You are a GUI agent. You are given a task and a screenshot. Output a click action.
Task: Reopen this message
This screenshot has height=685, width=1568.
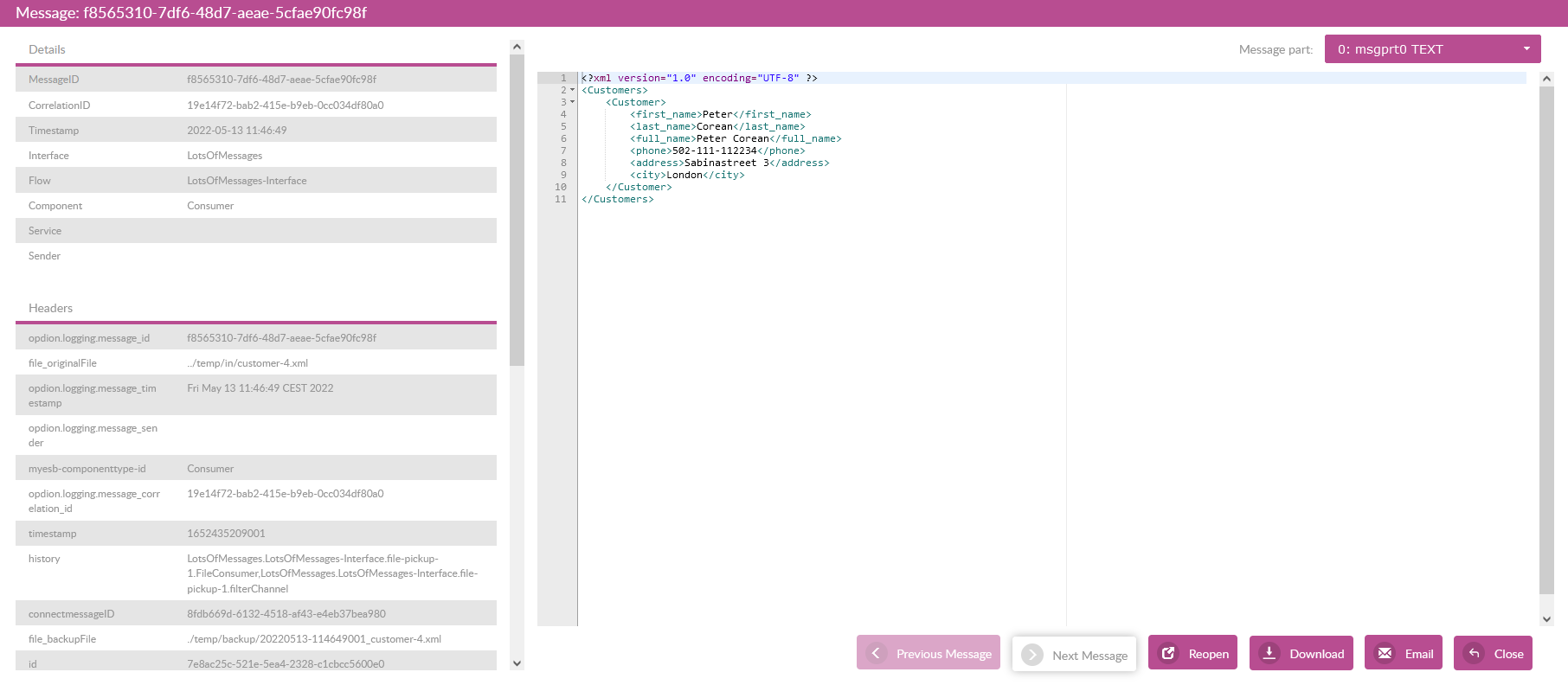[x=1192, y=653]
